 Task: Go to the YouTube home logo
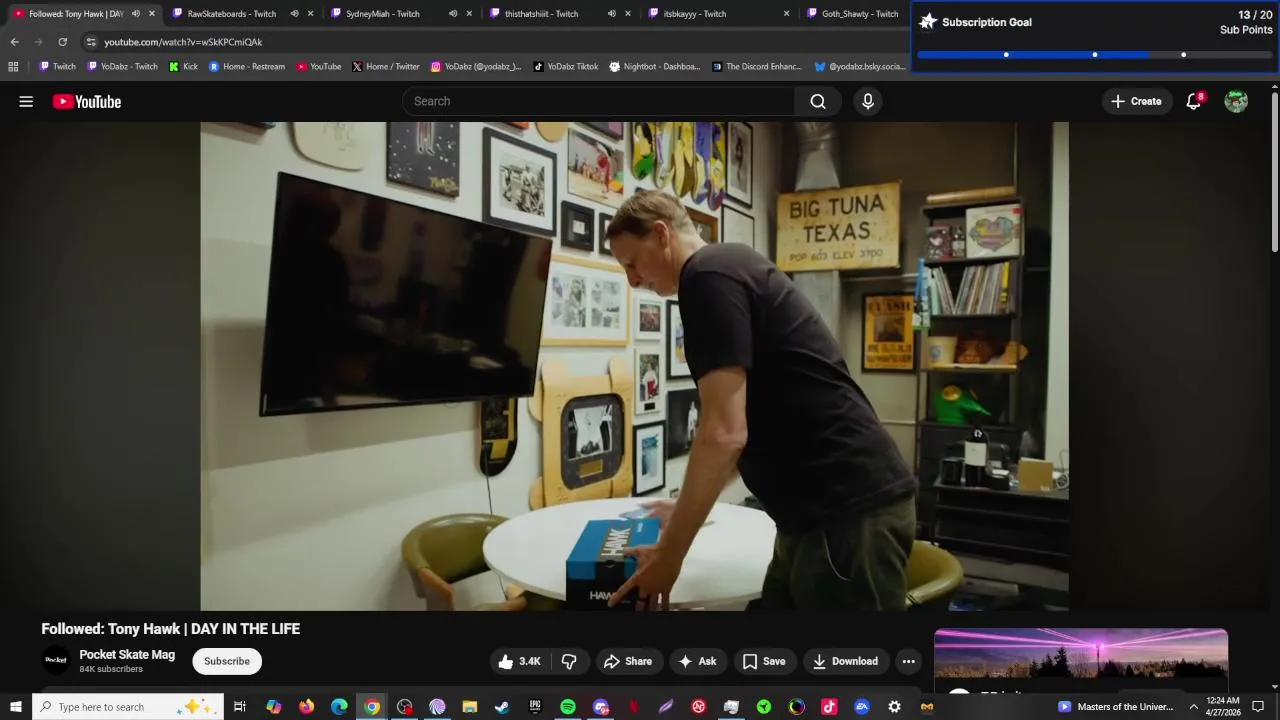(87, 101)
